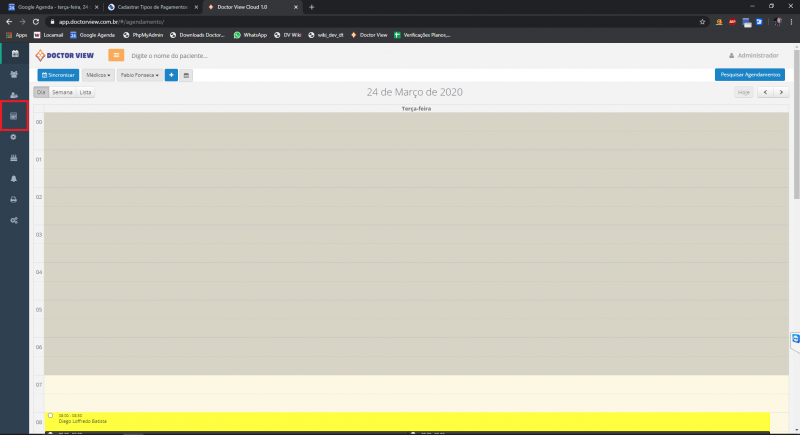Open the patients group sidebar icon
The height and width of the screenshot is (435, 800).
(14, 74)
